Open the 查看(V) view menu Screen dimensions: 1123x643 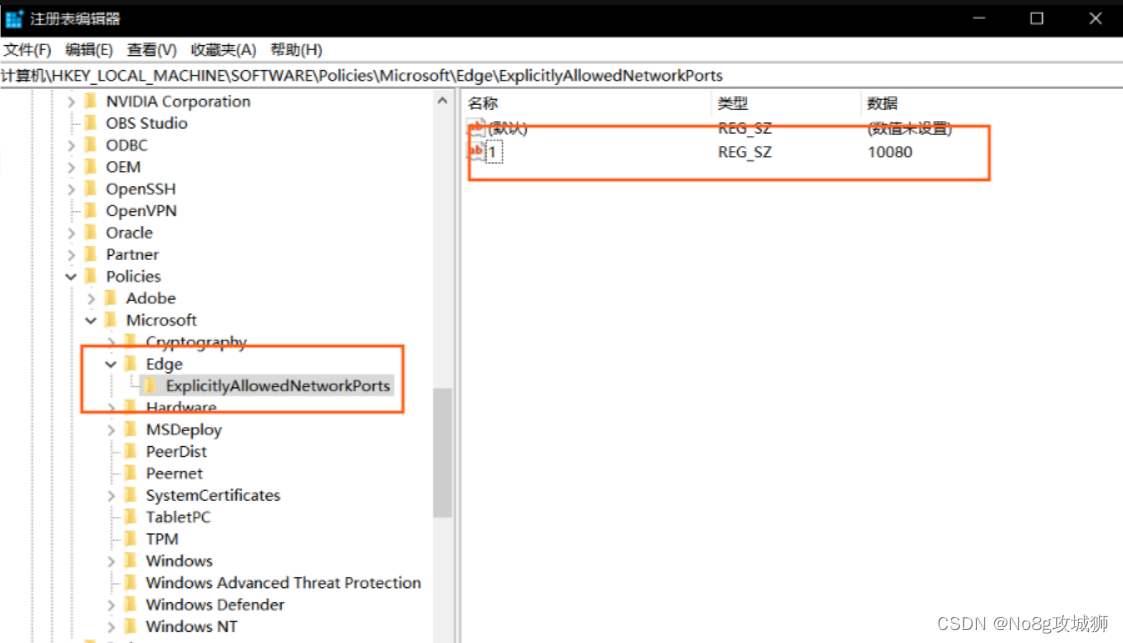[x=151, y=50]
